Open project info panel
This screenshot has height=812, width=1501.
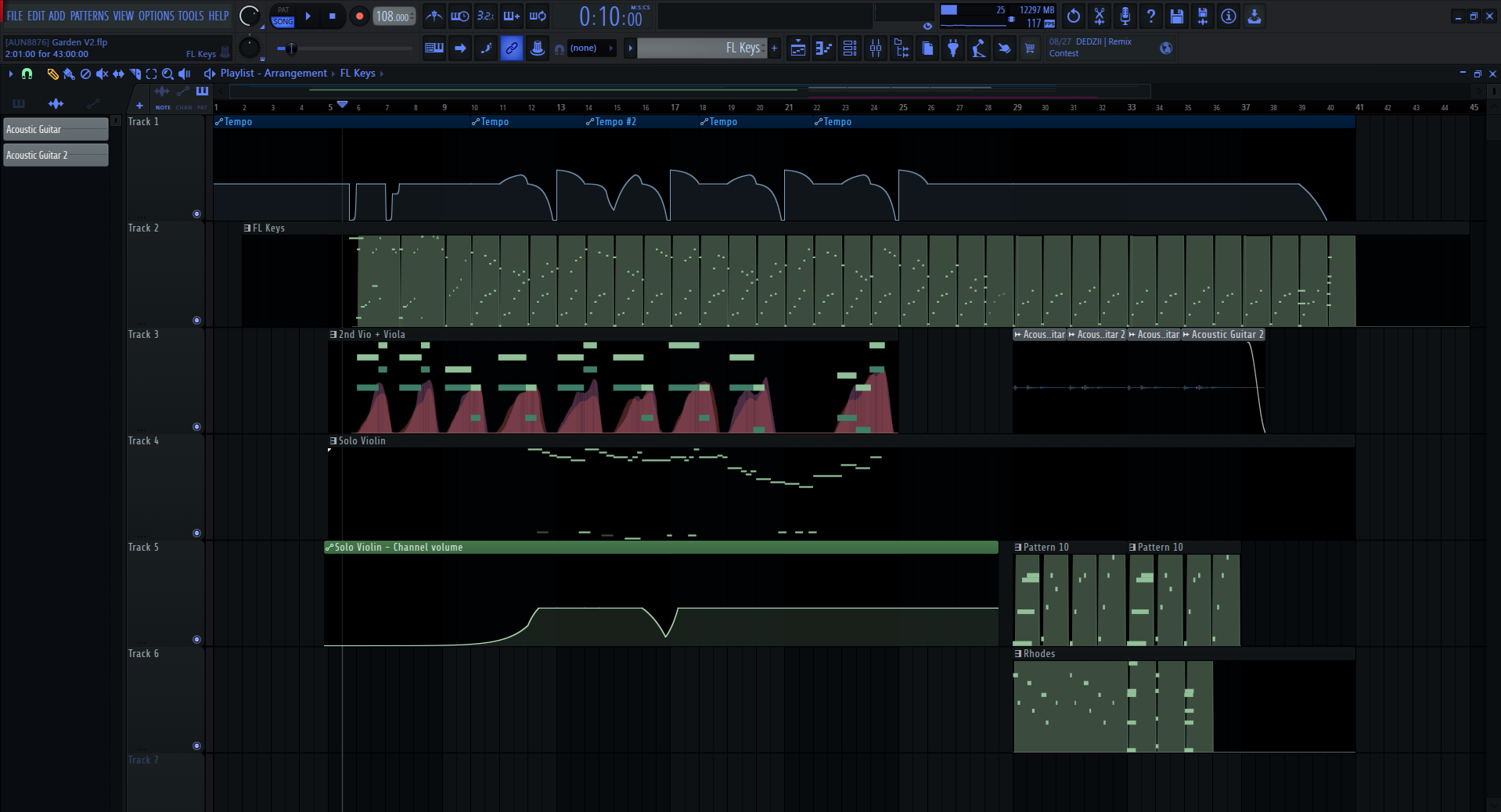[1229, 16]
